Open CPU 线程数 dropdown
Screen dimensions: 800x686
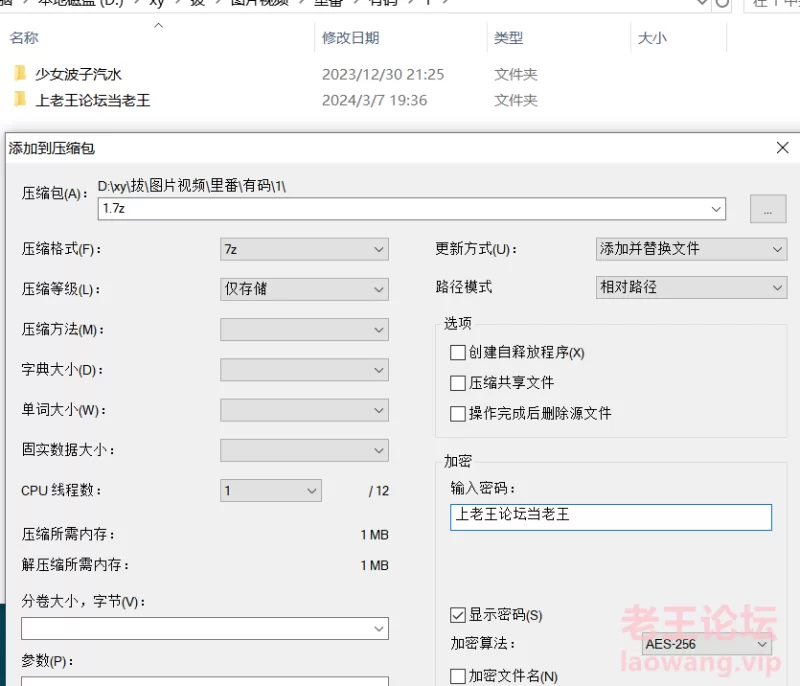(271, 491)
